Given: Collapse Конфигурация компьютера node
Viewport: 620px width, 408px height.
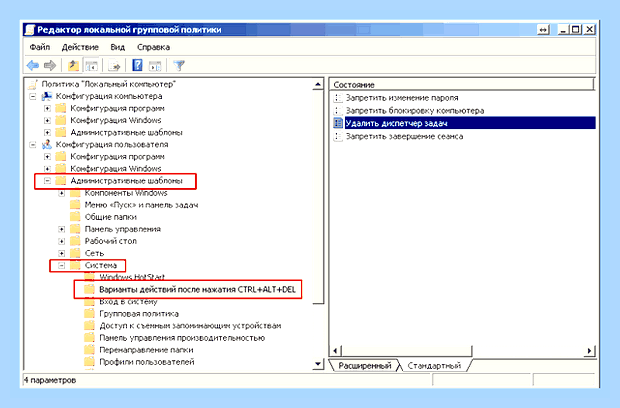Looking at the screenshot, I should (33, 96).
